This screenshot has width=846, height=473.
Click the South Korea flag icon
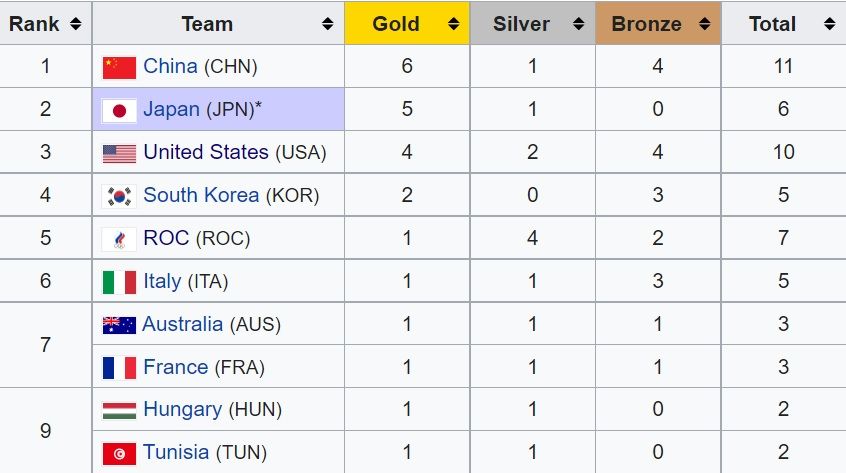click(119, 196)
